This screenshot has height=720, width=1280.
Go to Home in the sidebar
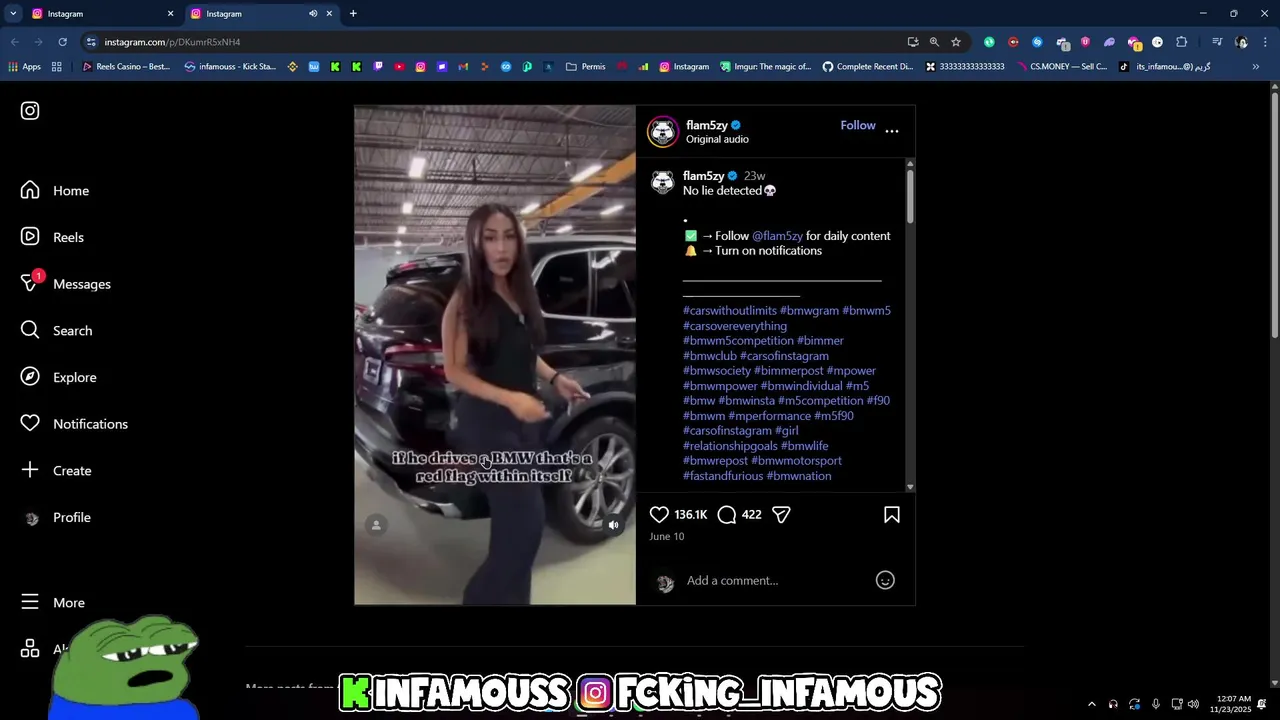tap(55, 190)
